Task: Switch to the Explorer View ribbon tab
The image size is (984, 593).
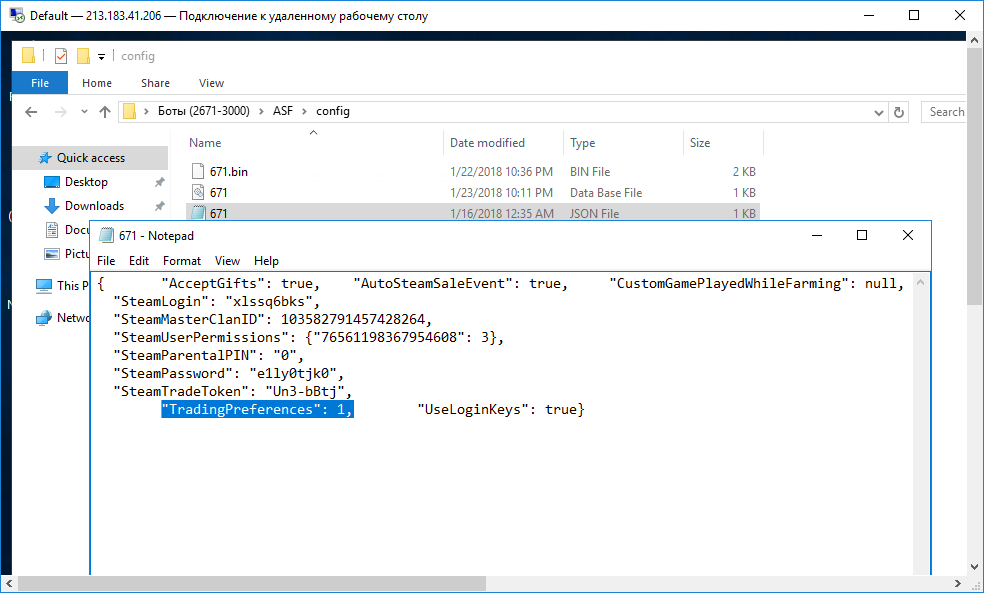Action: pyautogui.click(x=211, y=83)
